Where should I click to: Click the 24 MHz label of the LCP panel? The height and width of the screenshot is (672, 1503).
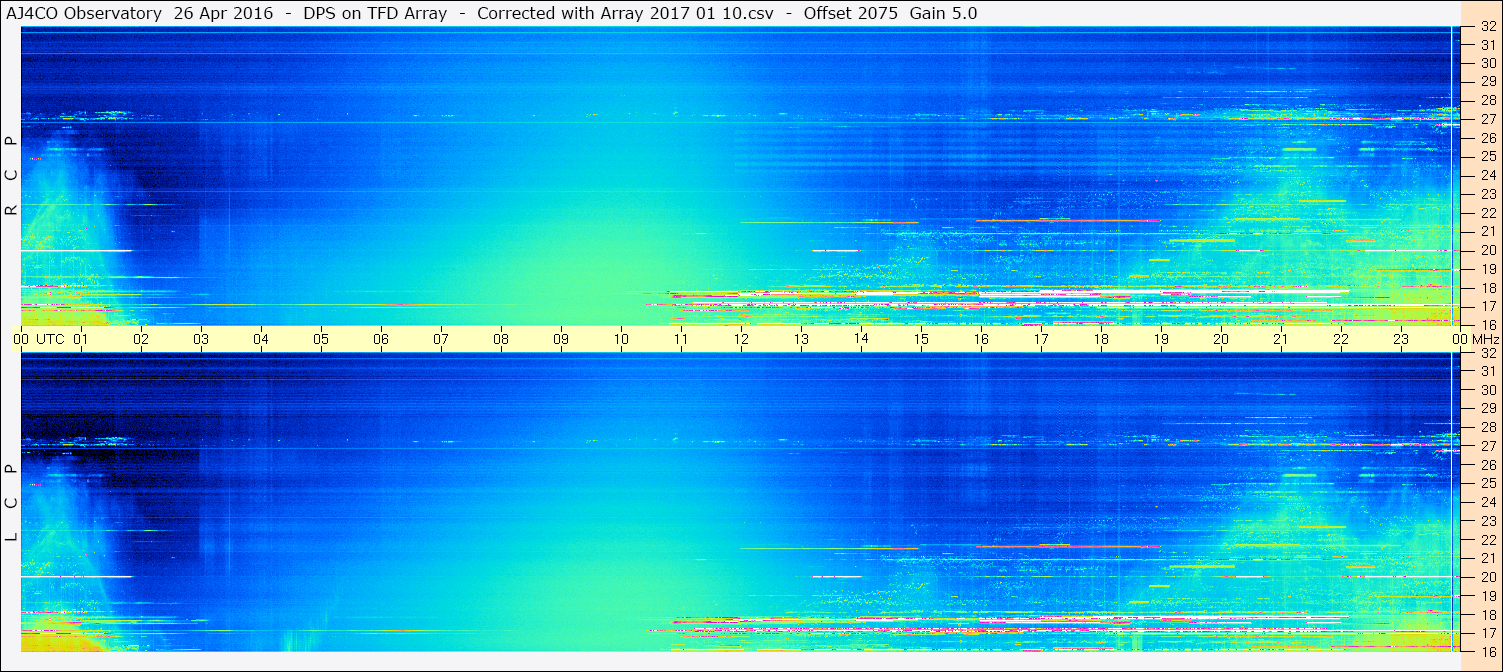point(1487,502)
